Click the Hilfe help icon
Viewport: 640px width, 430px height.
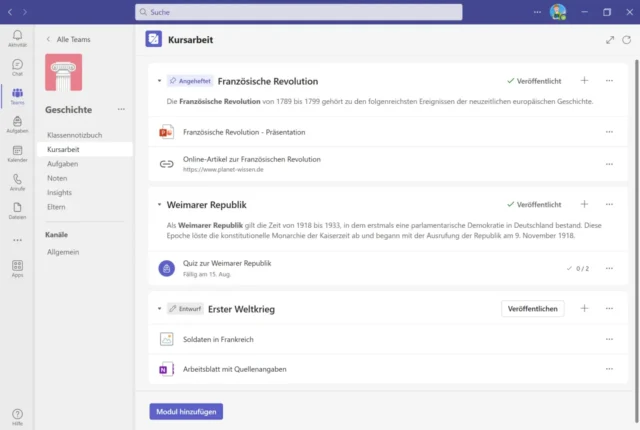[17, 414]
